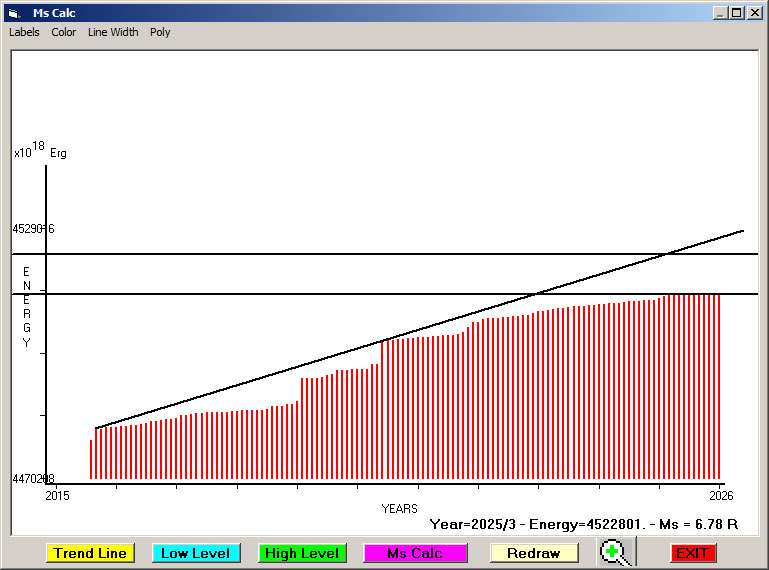Maximize the Ms Calc window
Screen dimensions: 769x570
736,13
